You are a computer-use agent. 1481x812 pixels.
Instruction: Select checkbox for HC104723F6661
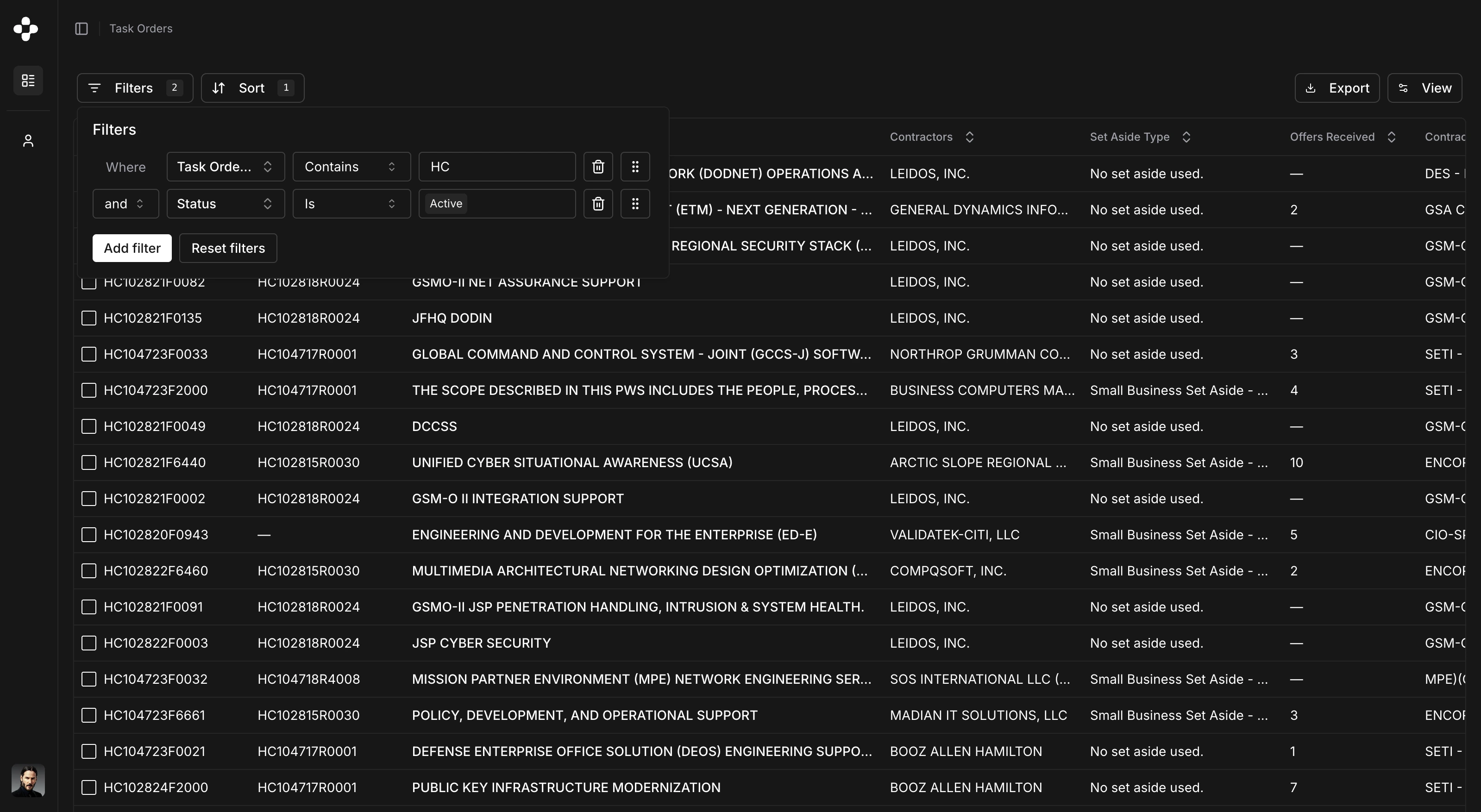[x=88, y=715]
